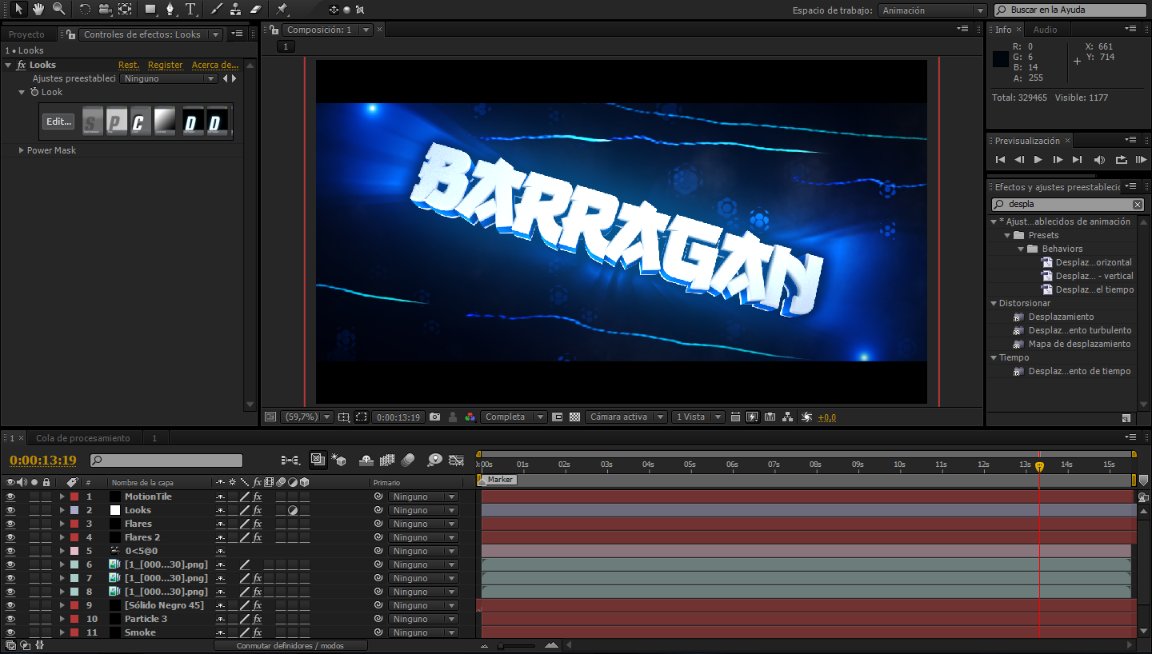The height and width of the screenshot is (654, 1152).
Task: Take a snapshot with camera icon
Action: pyautogui.click(x=435, y=417)
